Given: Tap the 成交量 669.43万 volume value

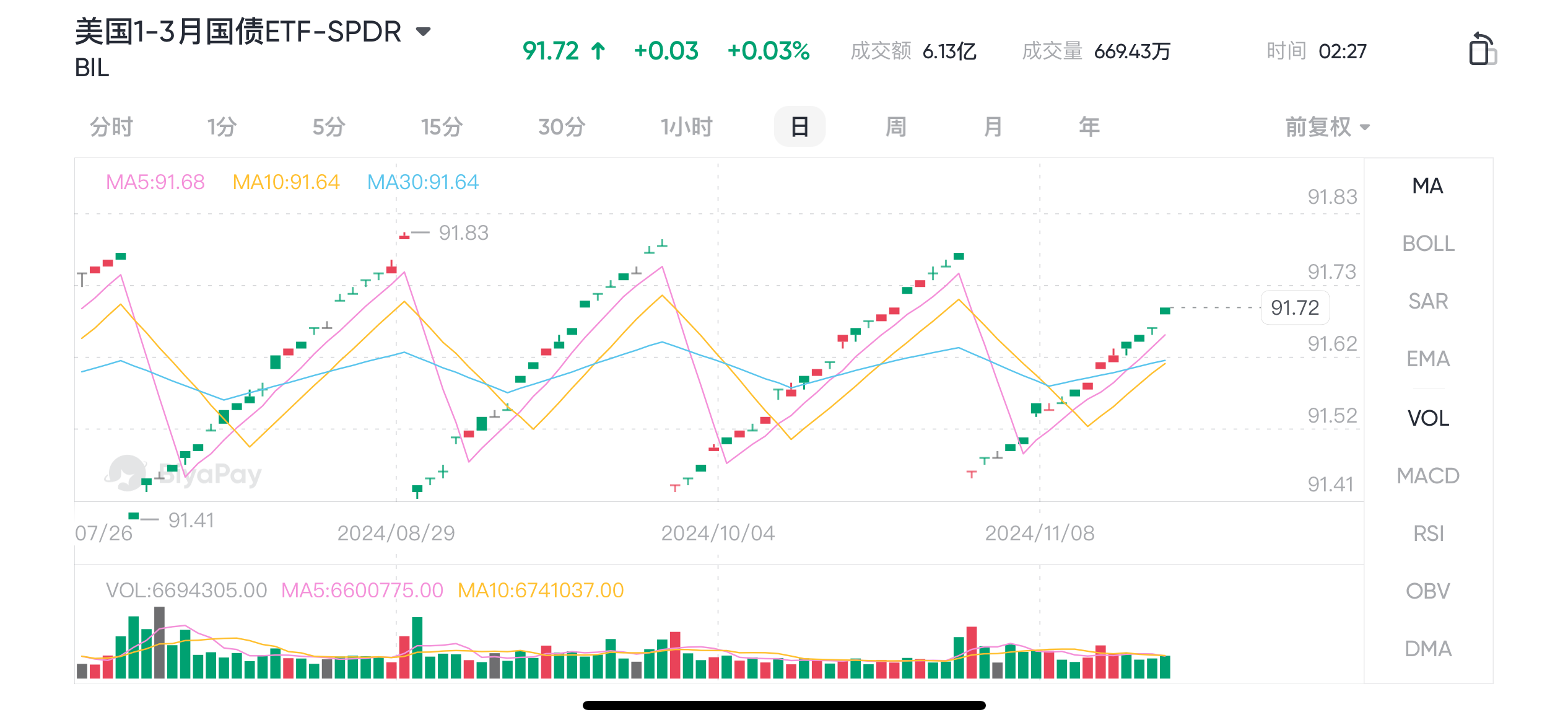Looking at the screenshot, I should pos(1096,51).
